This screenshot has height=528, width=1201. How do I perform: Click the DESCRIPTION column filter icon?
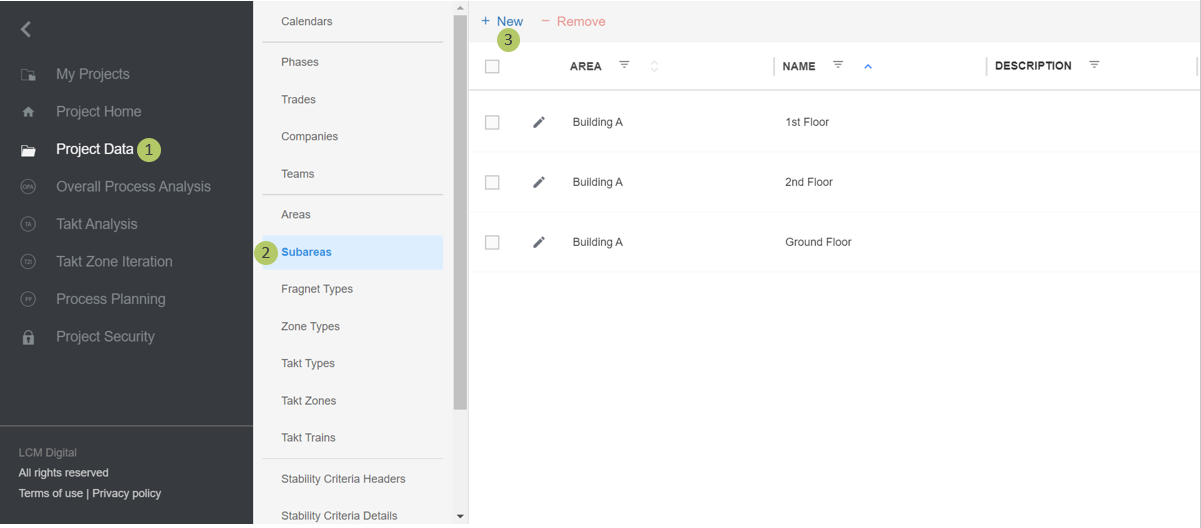point(1094,65)
